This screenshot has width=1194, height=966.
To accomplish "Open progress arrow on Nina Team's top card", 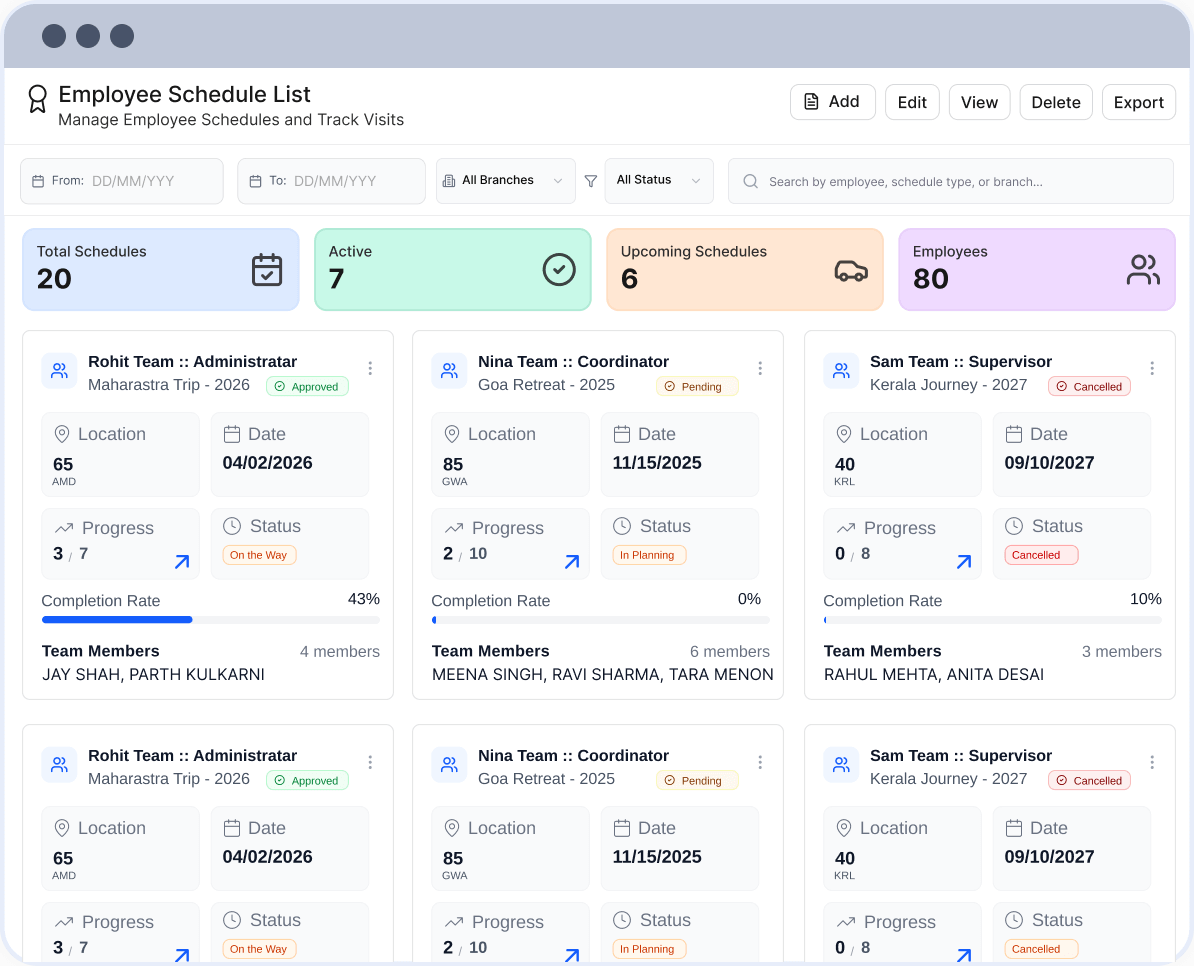I will [572, 562].
